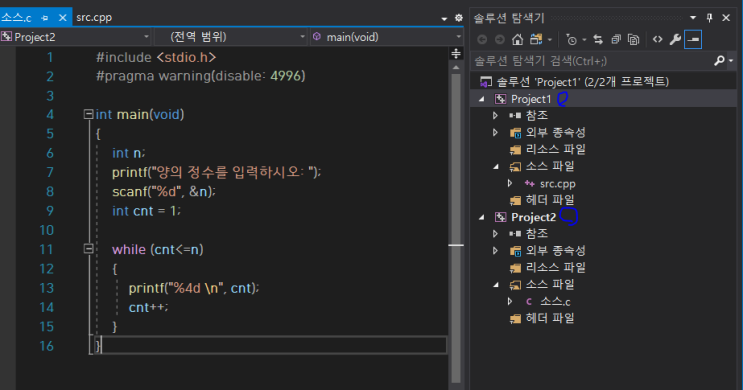Select the Project2 project node
The width and height of the screenshot is (743, 390).
534,217
